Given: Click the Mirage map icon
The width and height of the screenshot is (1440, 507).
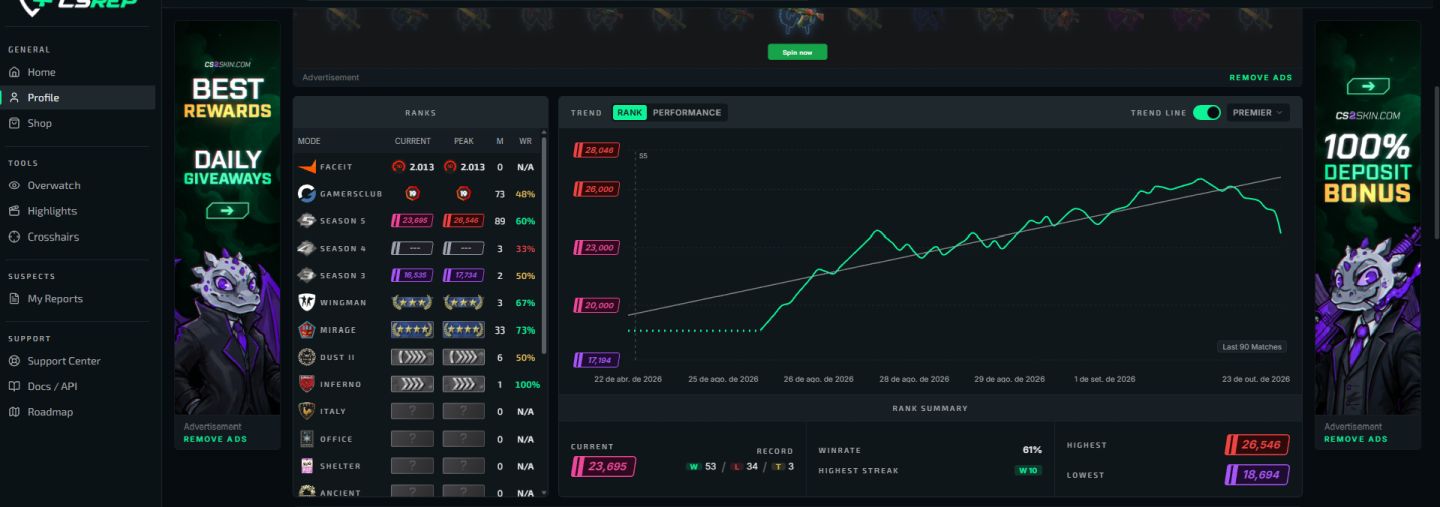Looking at the screenshot, I should coord(307,330).
